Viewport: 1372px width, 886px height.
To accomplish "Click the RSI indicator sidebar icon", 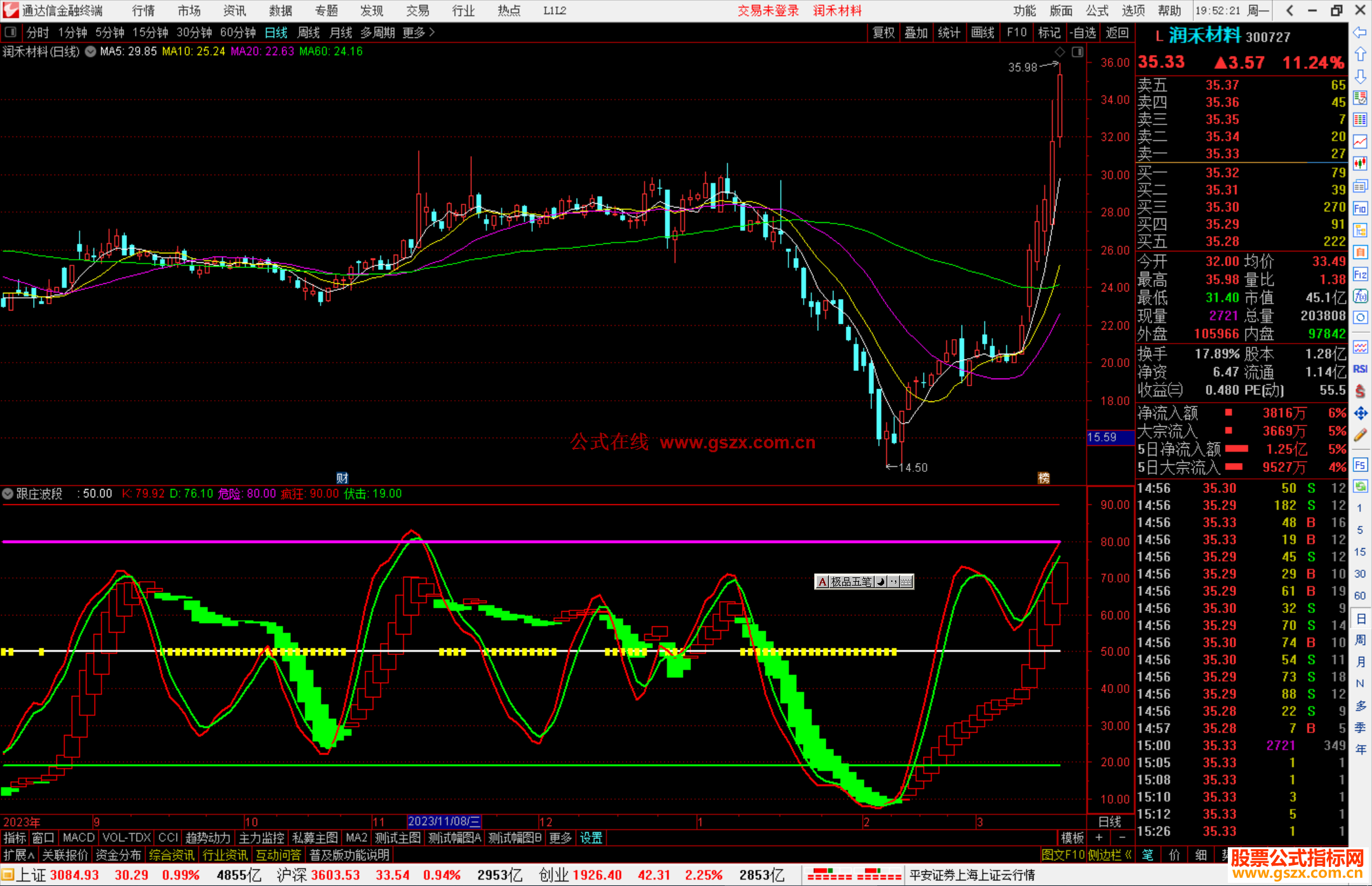I will pyautogui.click(x=1360, y=369).
